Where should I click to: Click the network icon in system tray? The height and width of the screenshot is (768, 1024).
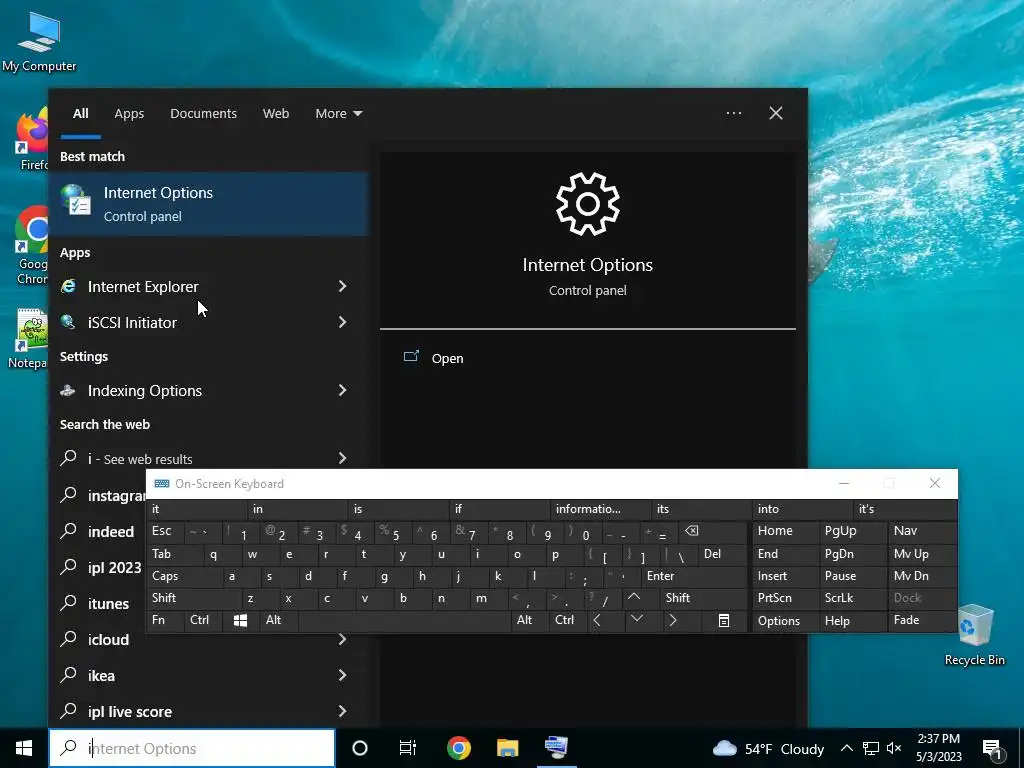(871, 748)
